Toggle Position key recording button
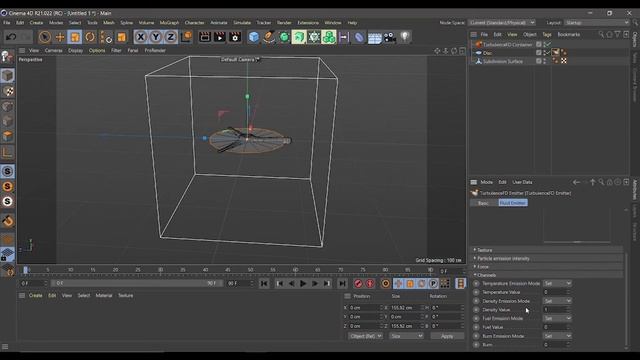Screen dimensions: 640x360 [x=398, y=283]
